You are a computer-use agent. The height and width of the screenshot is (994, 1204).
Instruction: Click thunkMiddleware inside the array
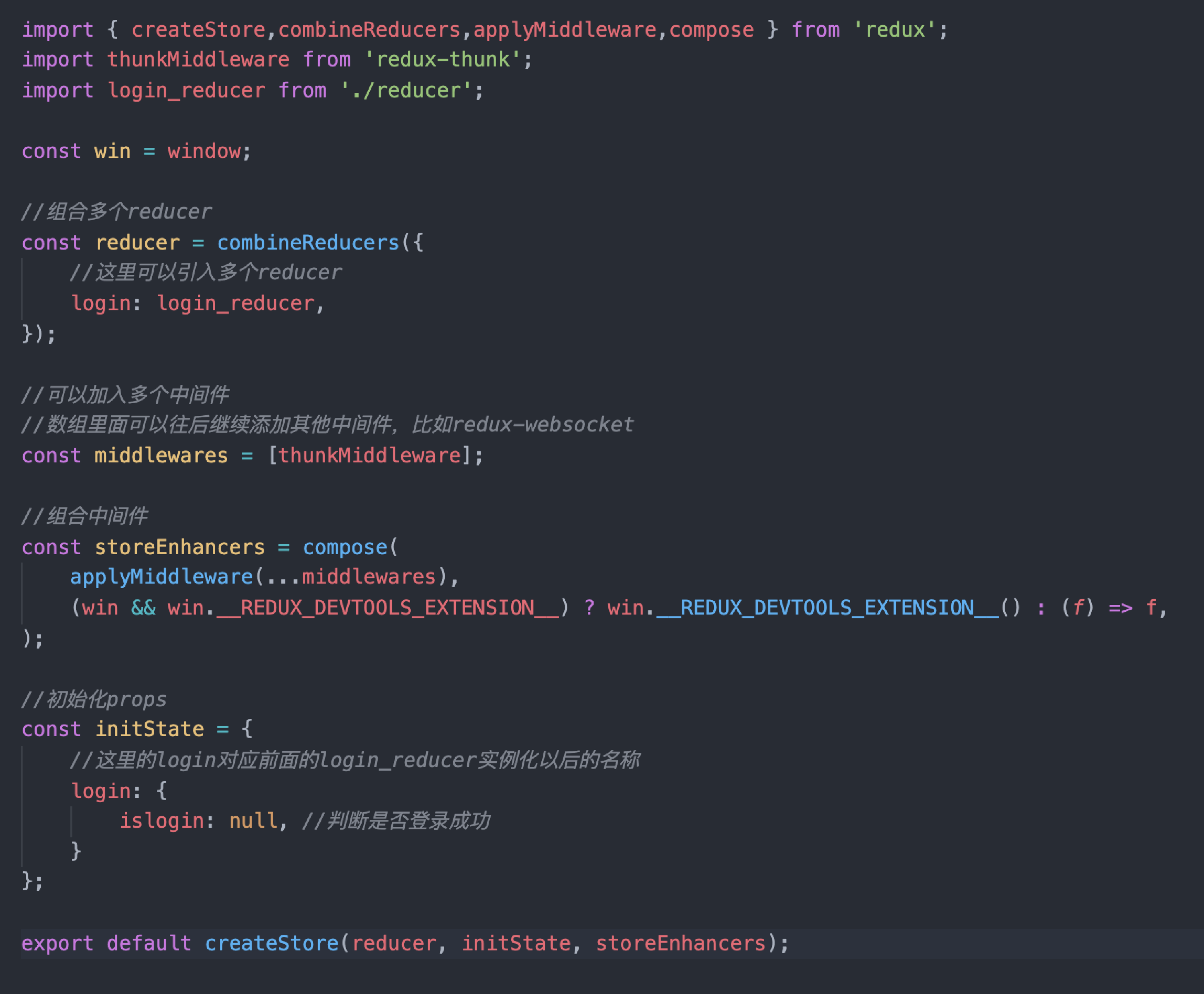coord(369,456)
